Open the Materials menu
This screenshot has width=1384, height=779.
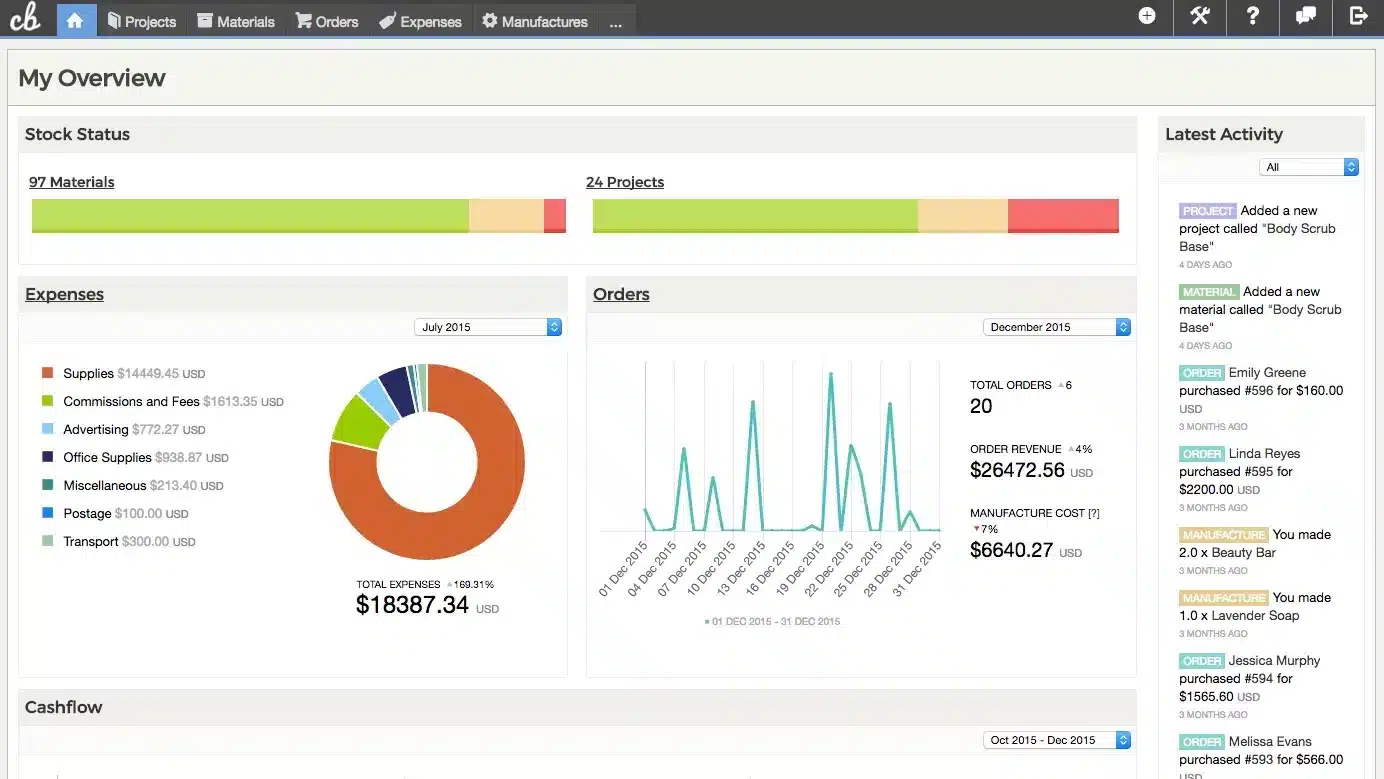(x=236, y=21)
